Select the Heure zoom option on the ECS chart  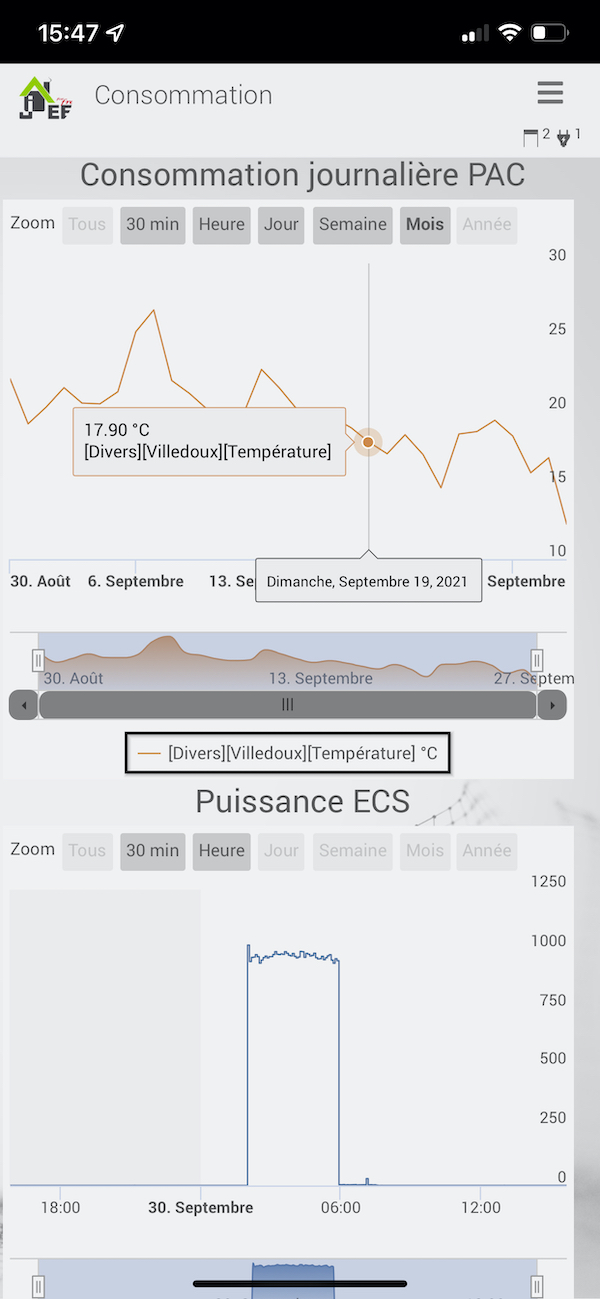(x=221, y=851)
